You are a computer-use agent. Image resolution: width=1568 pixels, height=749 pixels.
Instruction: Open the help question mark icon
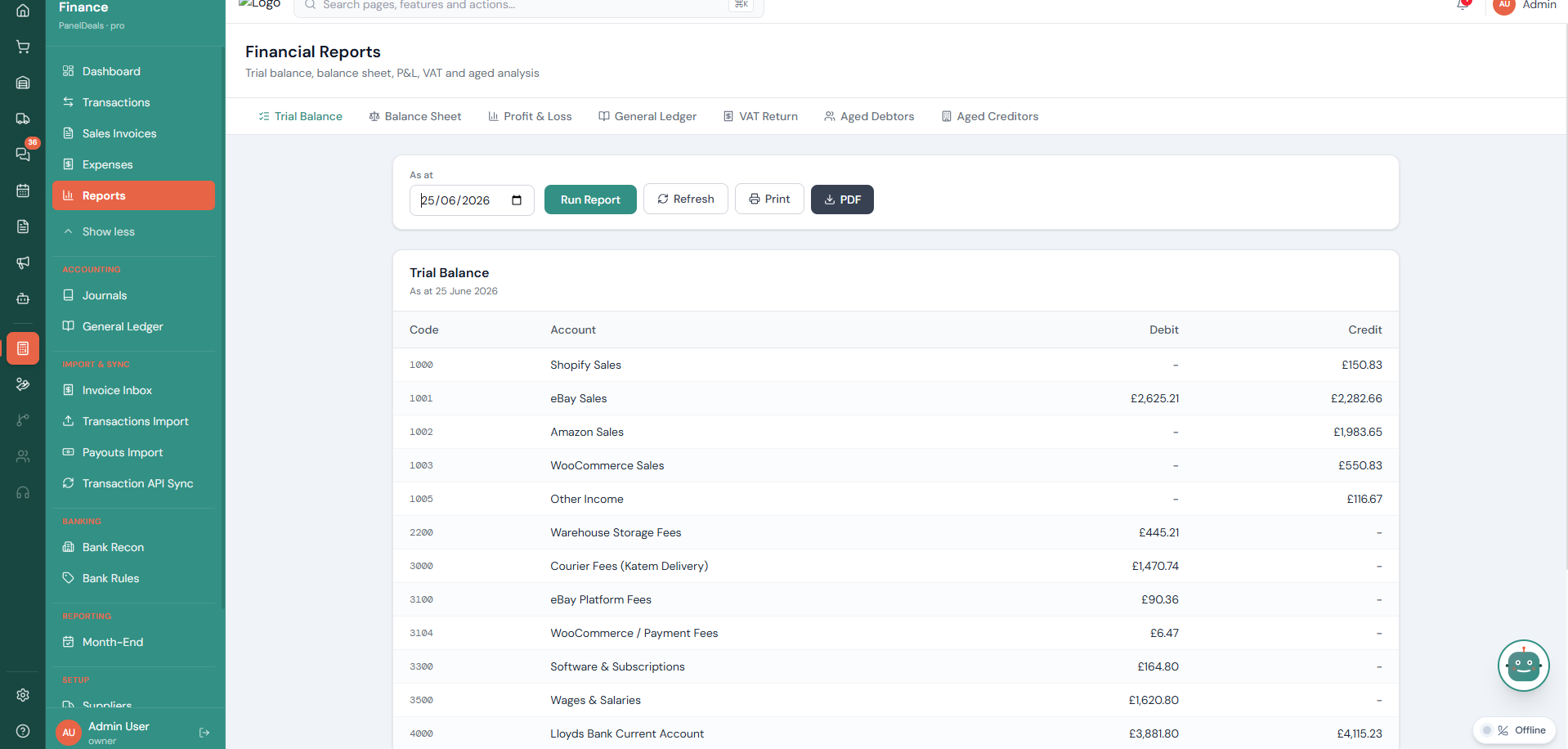23,731
